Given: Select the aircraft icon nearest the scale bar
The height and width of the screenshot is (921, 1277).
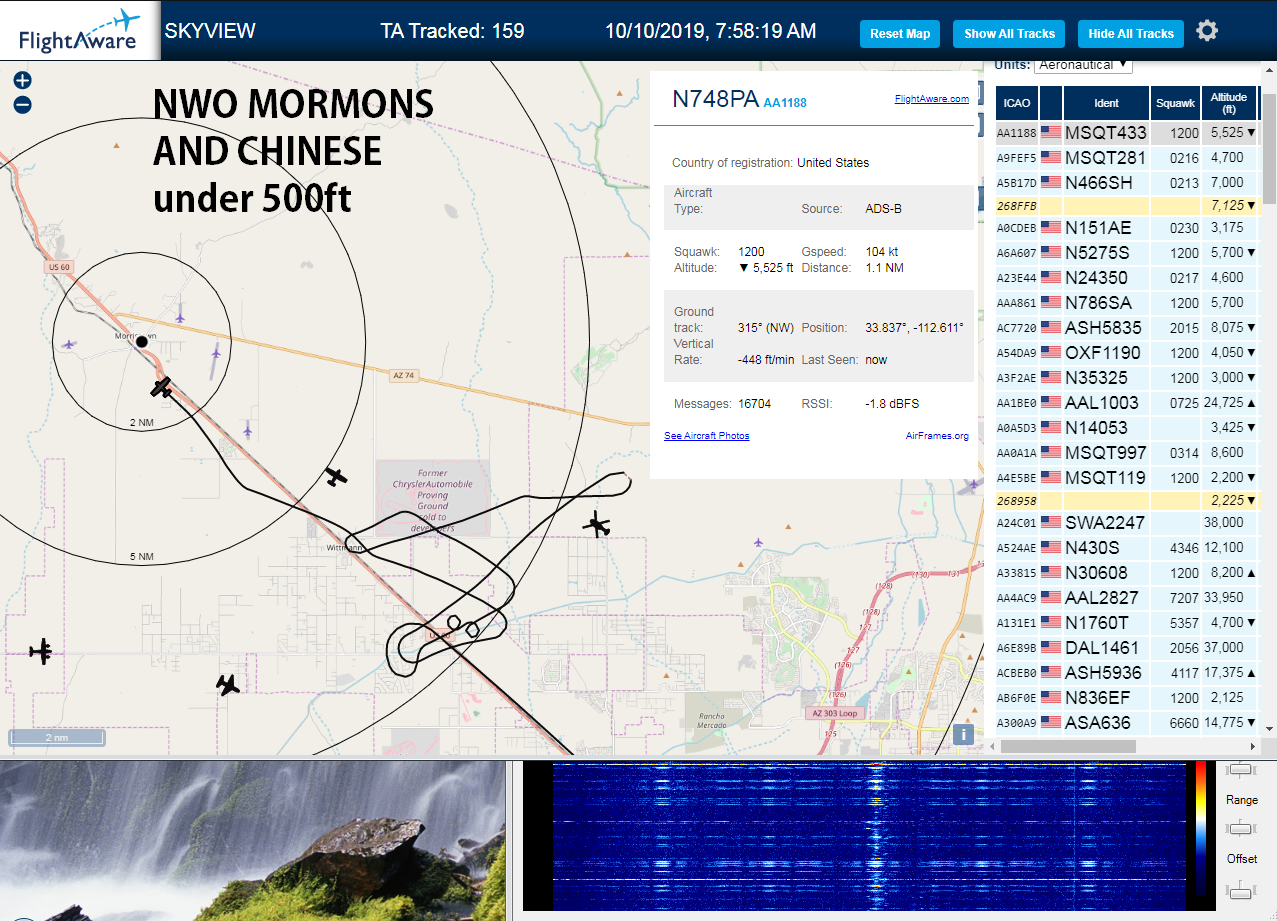Looking at the screenshot, I should coord(228,685).
